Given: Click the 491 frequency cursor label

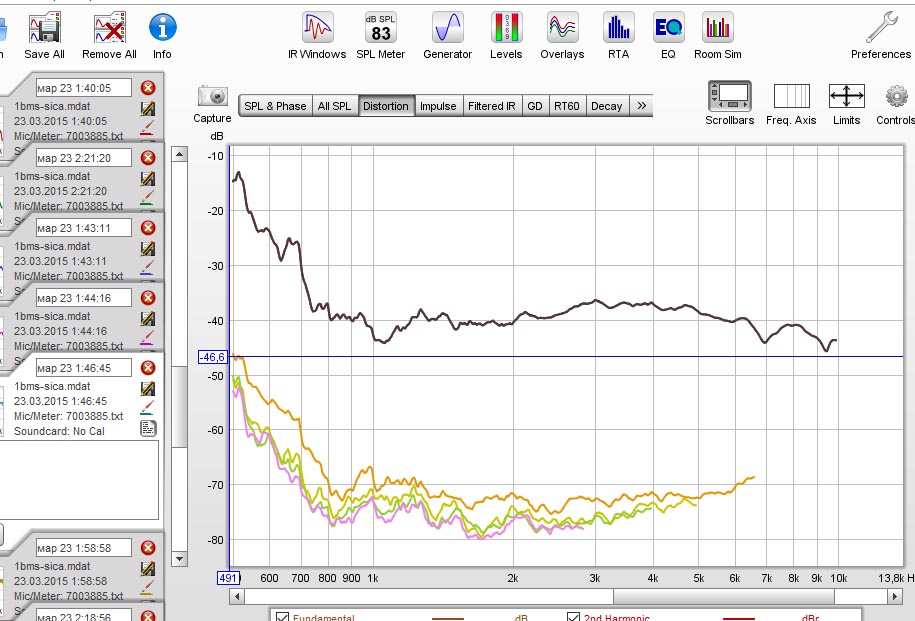Looking at the screenshot, I should point(228,578).
